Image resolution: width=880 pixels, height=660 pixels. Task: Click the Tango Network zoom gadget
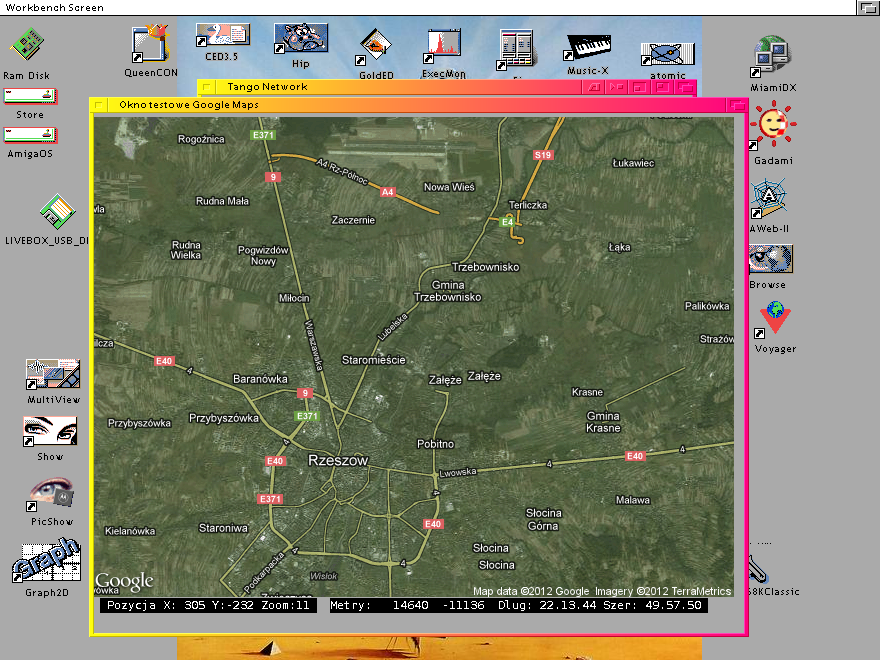(662, 87)
